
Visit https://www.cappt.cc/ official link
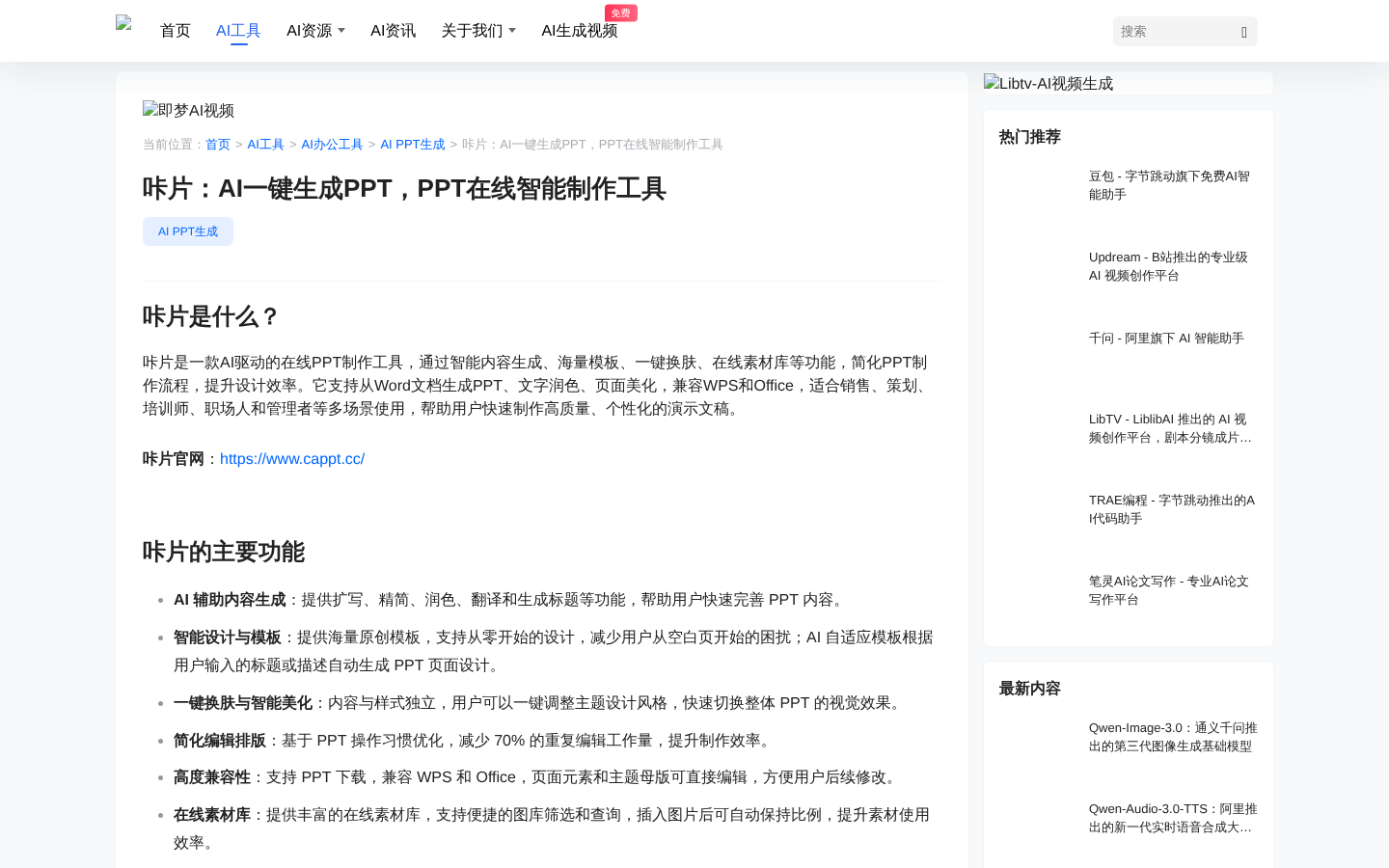coord(292,459)
